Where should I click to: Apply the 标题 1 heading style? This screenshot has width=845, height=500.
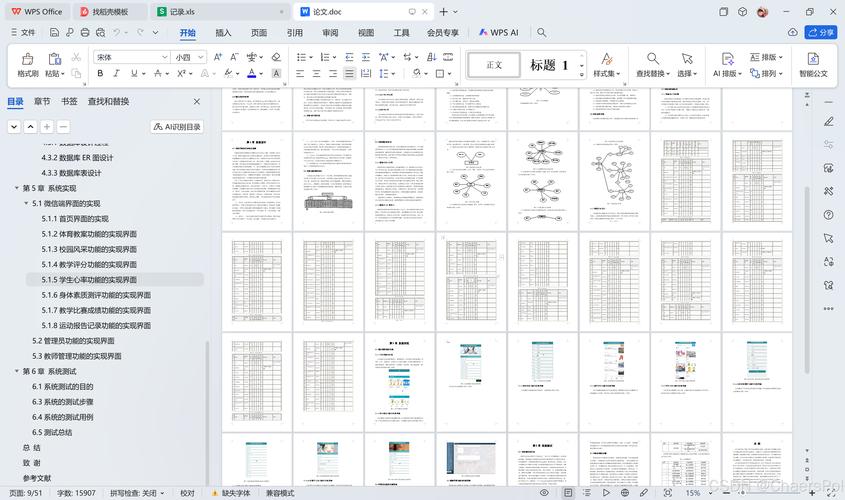click(x=549, y=65)
